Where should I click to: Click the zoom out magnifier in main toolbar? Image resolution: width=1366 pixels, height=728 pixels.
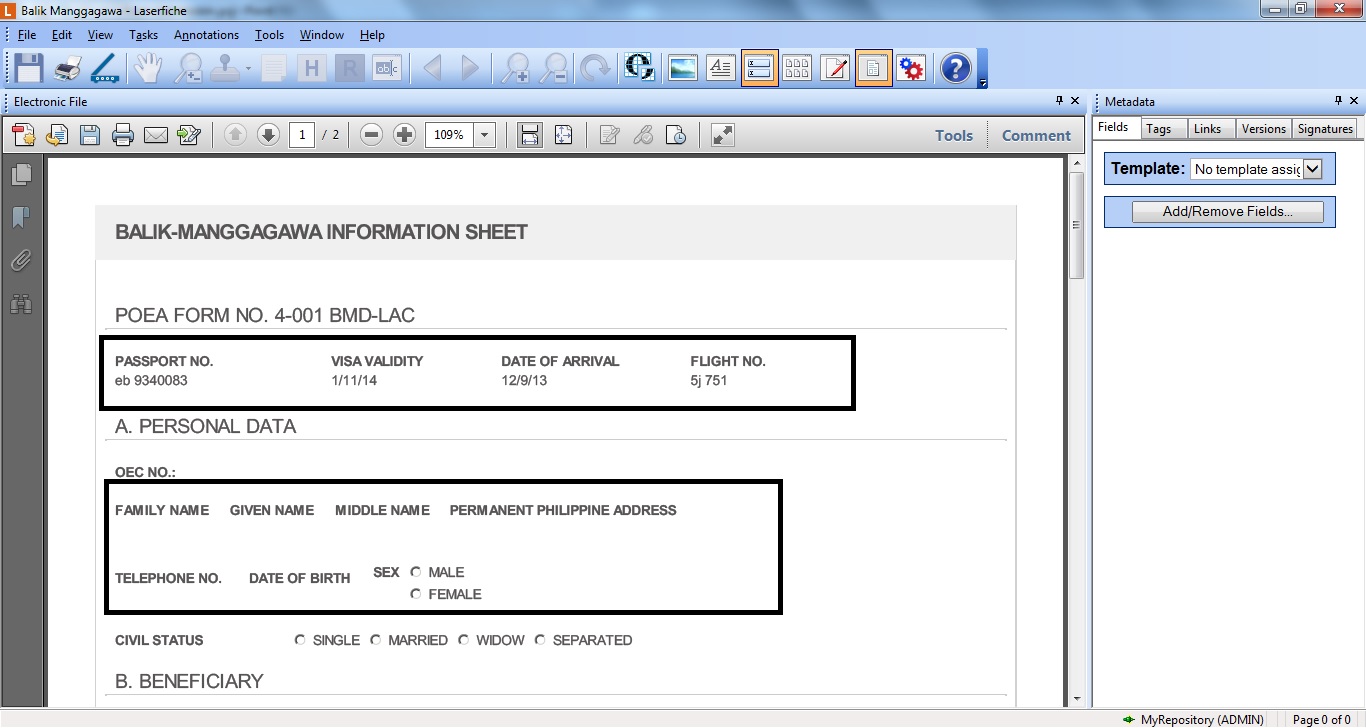coord(553,68)
